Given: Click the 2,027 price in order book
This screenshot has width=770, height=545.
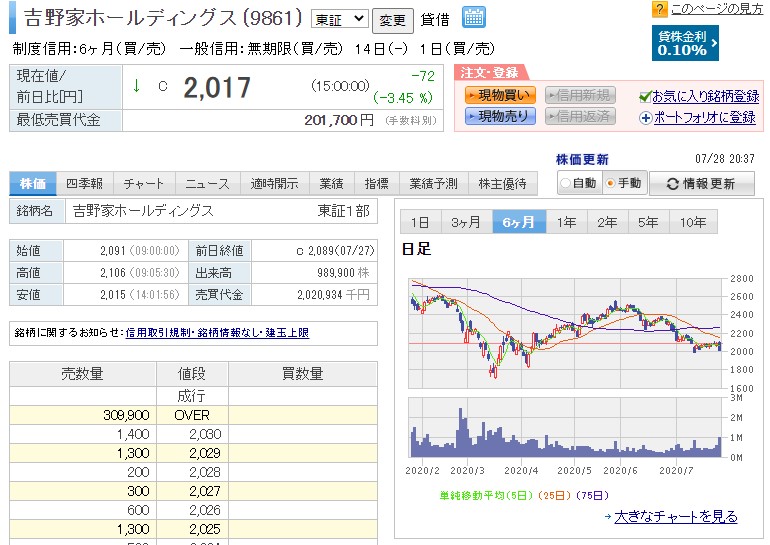Looking at the screenshot, I should tap(205, 491).
